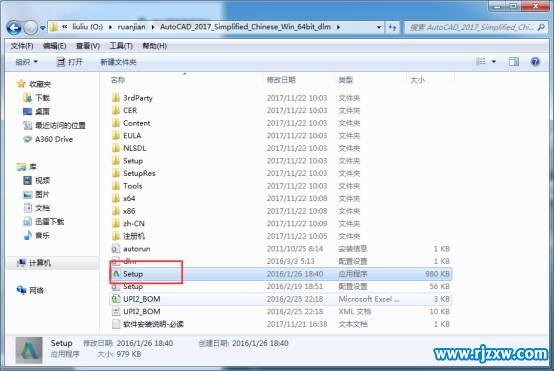Click the refresh button beside the address bar

[392, 27]
